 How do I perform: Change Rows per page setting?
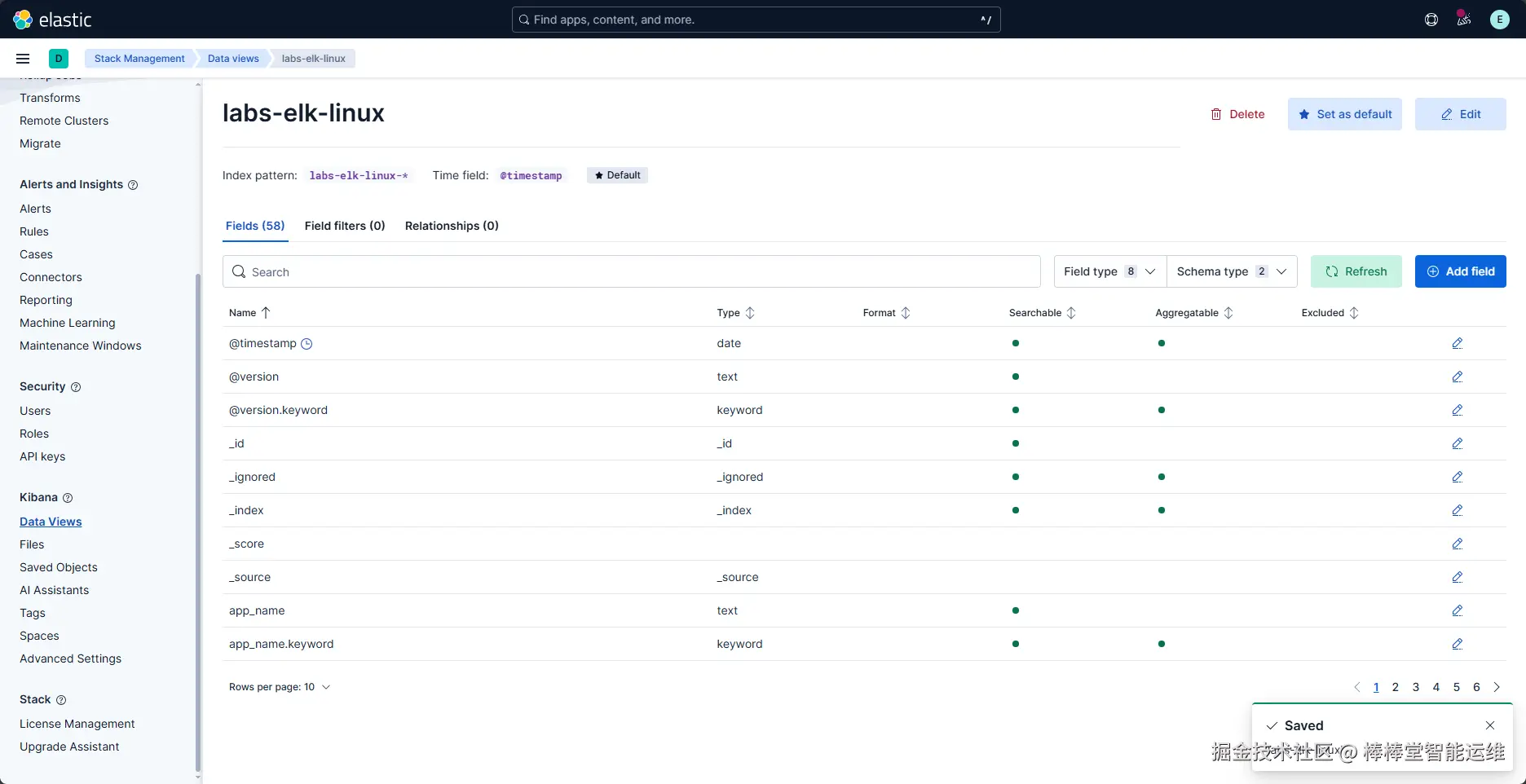(x=280, y=687)
